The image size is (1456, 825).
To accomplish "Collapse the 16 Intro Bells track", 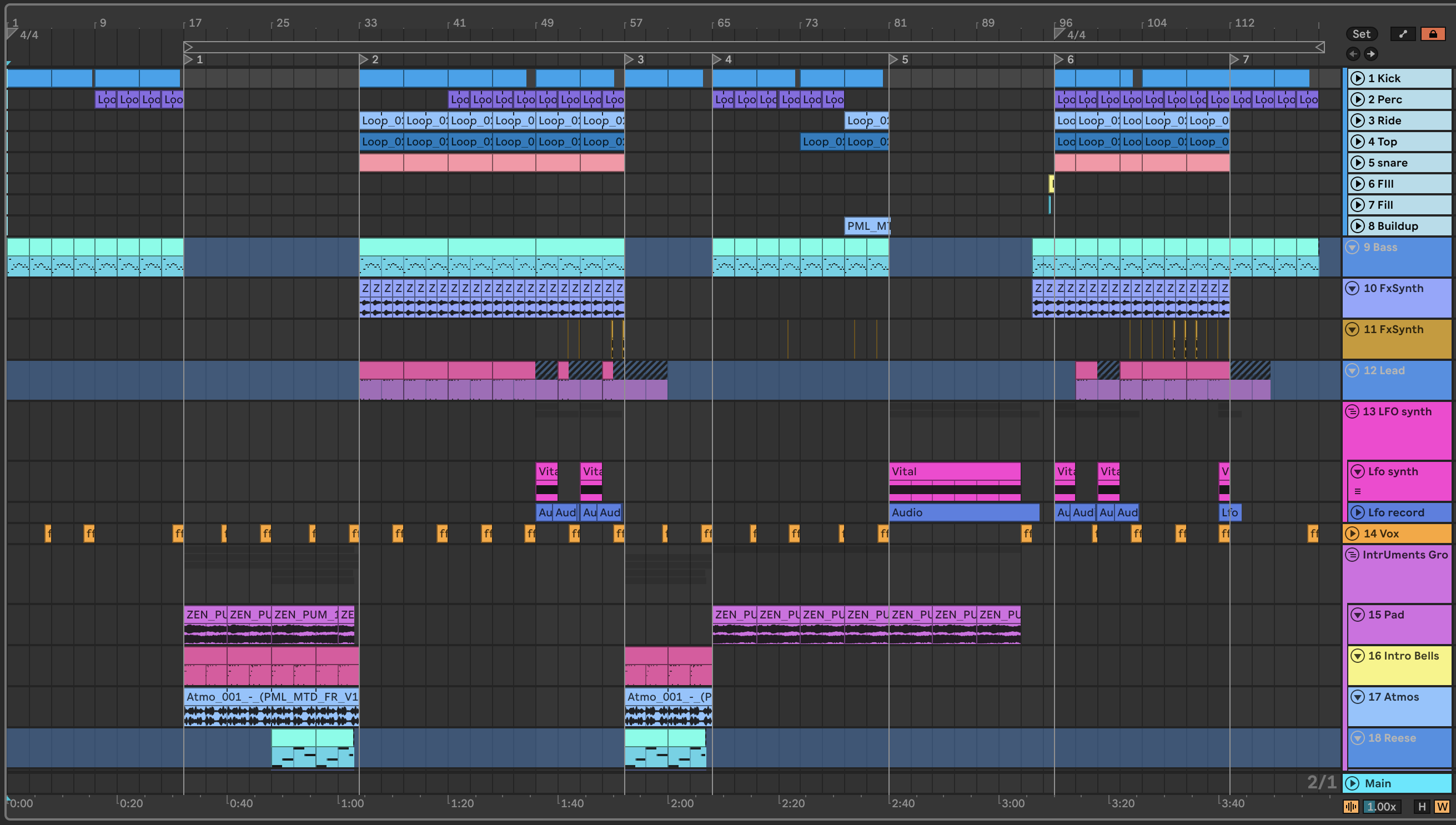I will tap(1357, 656).
